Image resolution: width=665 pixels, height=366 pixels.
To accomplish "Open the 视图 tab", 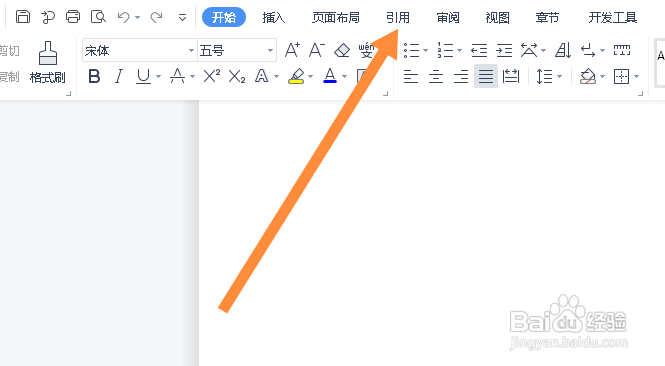I will pyautogui.click(x=497, y=17).
